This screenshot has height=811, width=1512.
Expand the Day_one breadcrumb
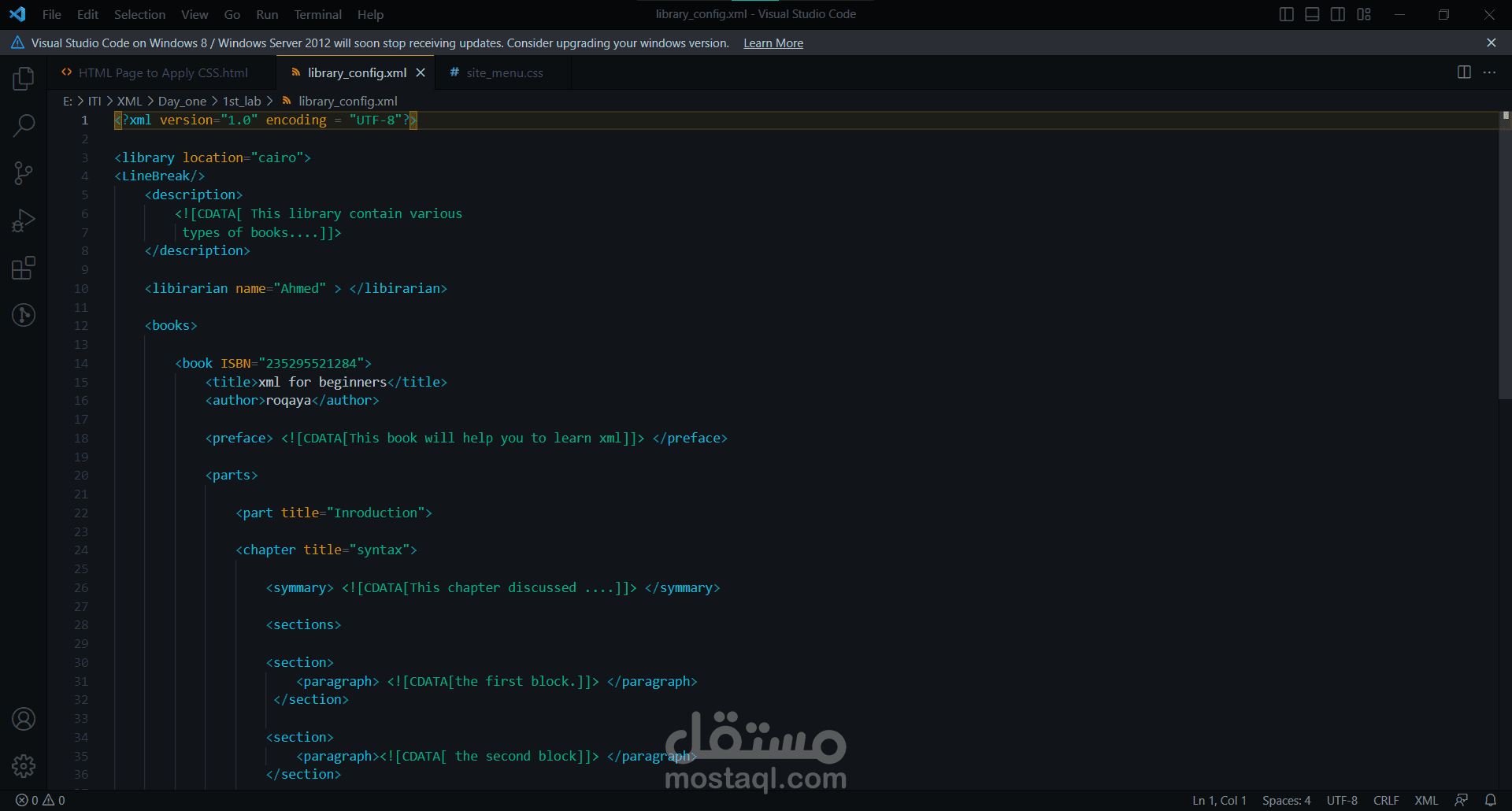click(x=182, y=101)
